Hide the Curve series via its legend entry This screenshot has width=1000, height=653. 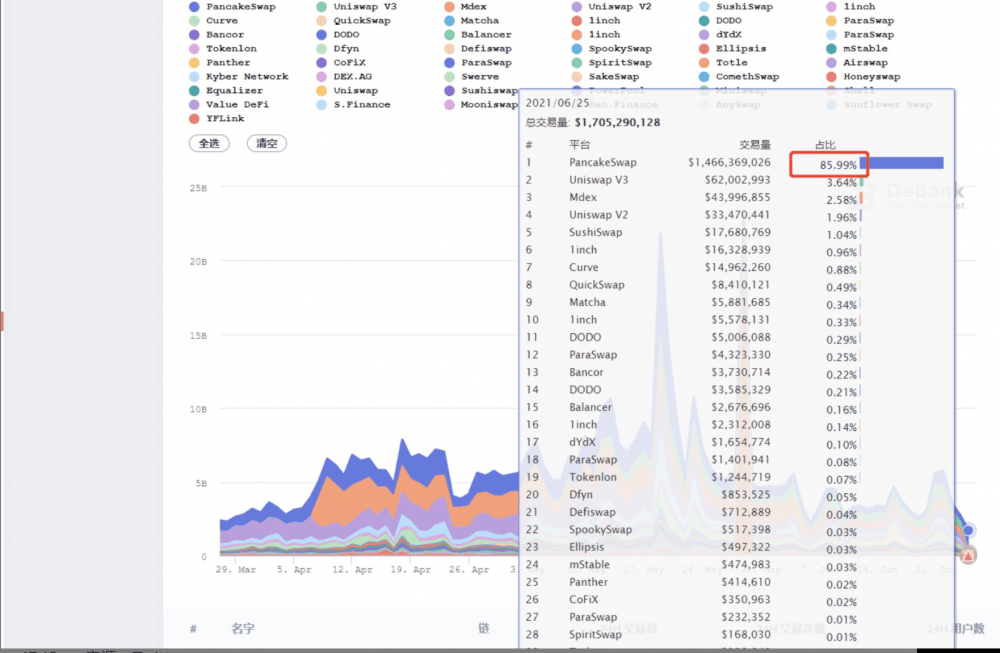[214, 20]
